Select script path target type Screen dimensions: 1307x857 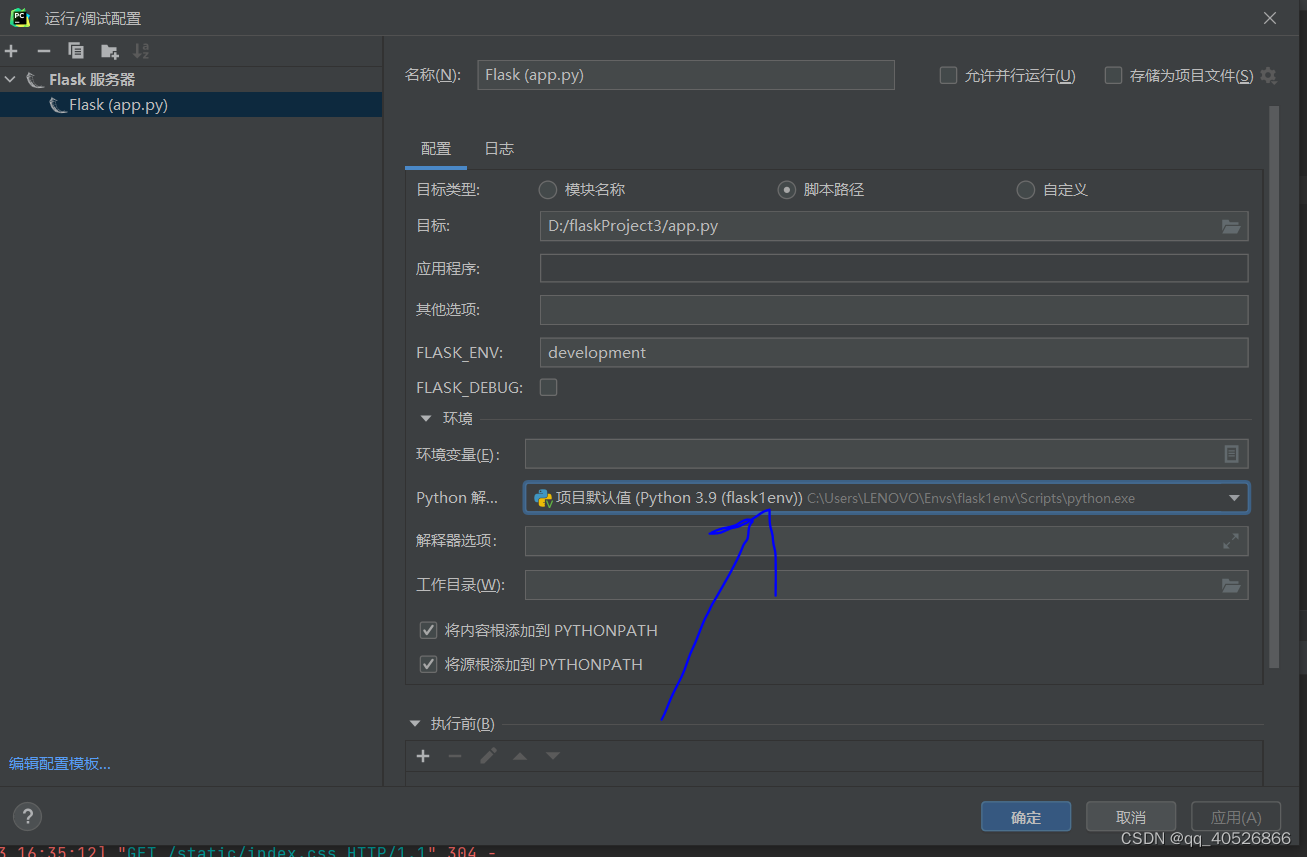[786, 190]
